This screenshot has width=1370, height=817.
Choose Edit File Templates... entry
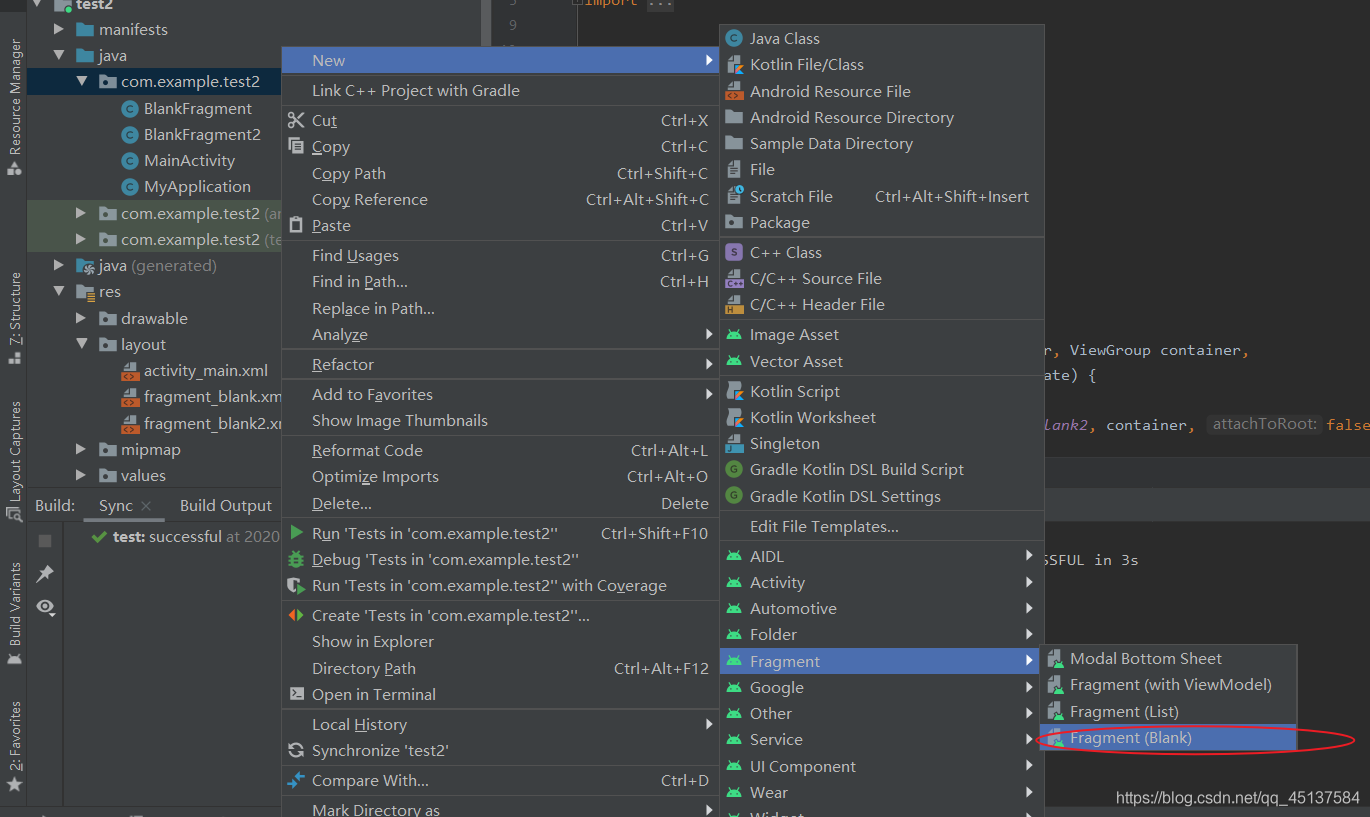tap(881, 526)
